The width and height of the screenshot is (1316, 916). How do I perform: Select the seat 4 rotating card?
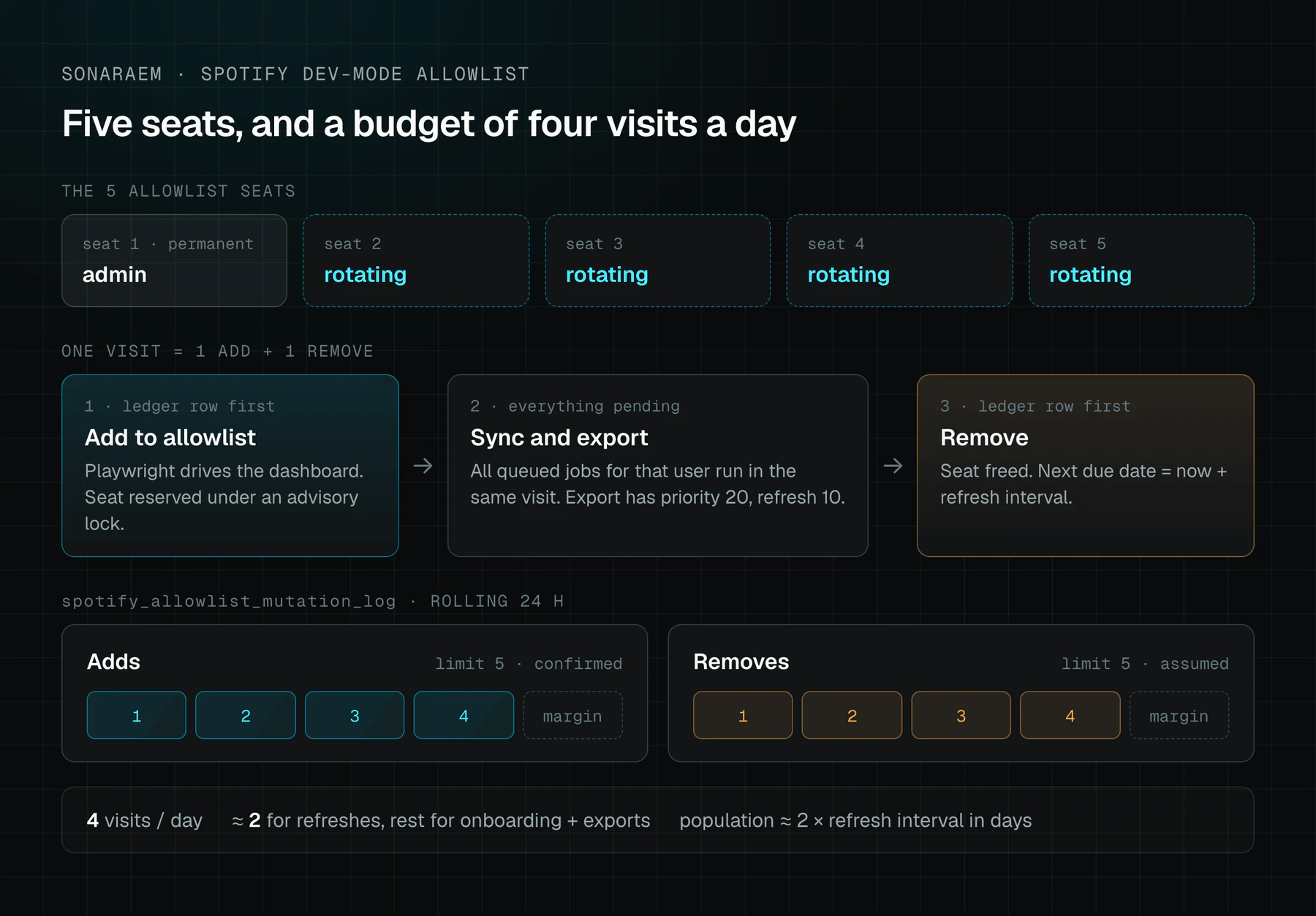coord(899,260)
